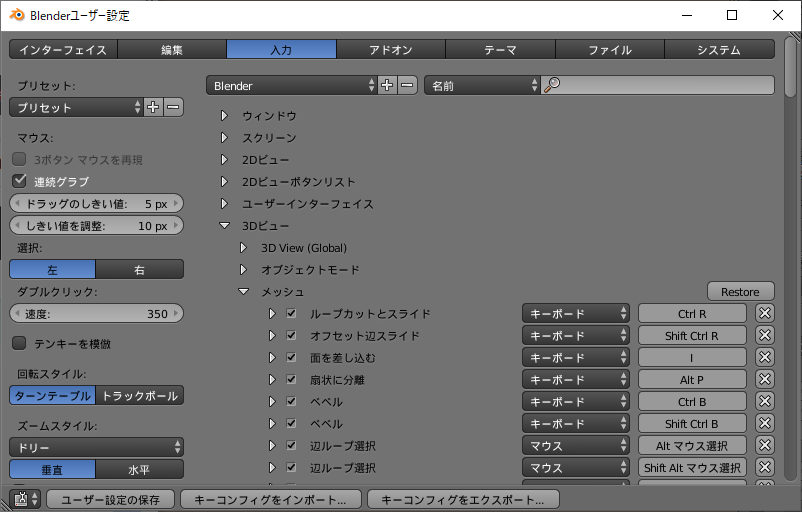This screenshot has height=512, width=802.
Task: Remove keyconfig with minus beside Blender dropdown
Action: click(x=407, y=85)
